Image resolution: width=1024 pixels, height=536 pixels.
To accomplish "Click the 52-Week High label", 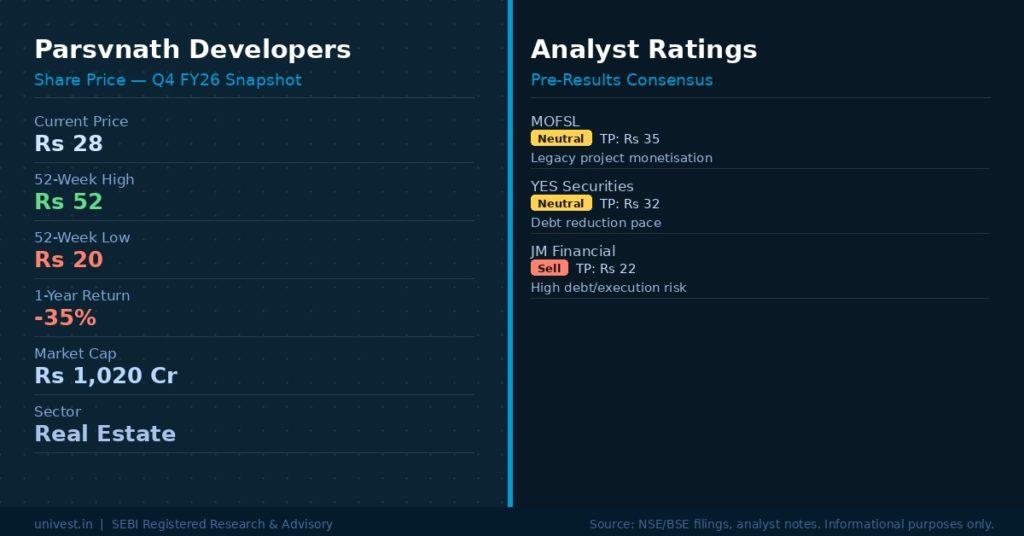I will coord(84,180).
